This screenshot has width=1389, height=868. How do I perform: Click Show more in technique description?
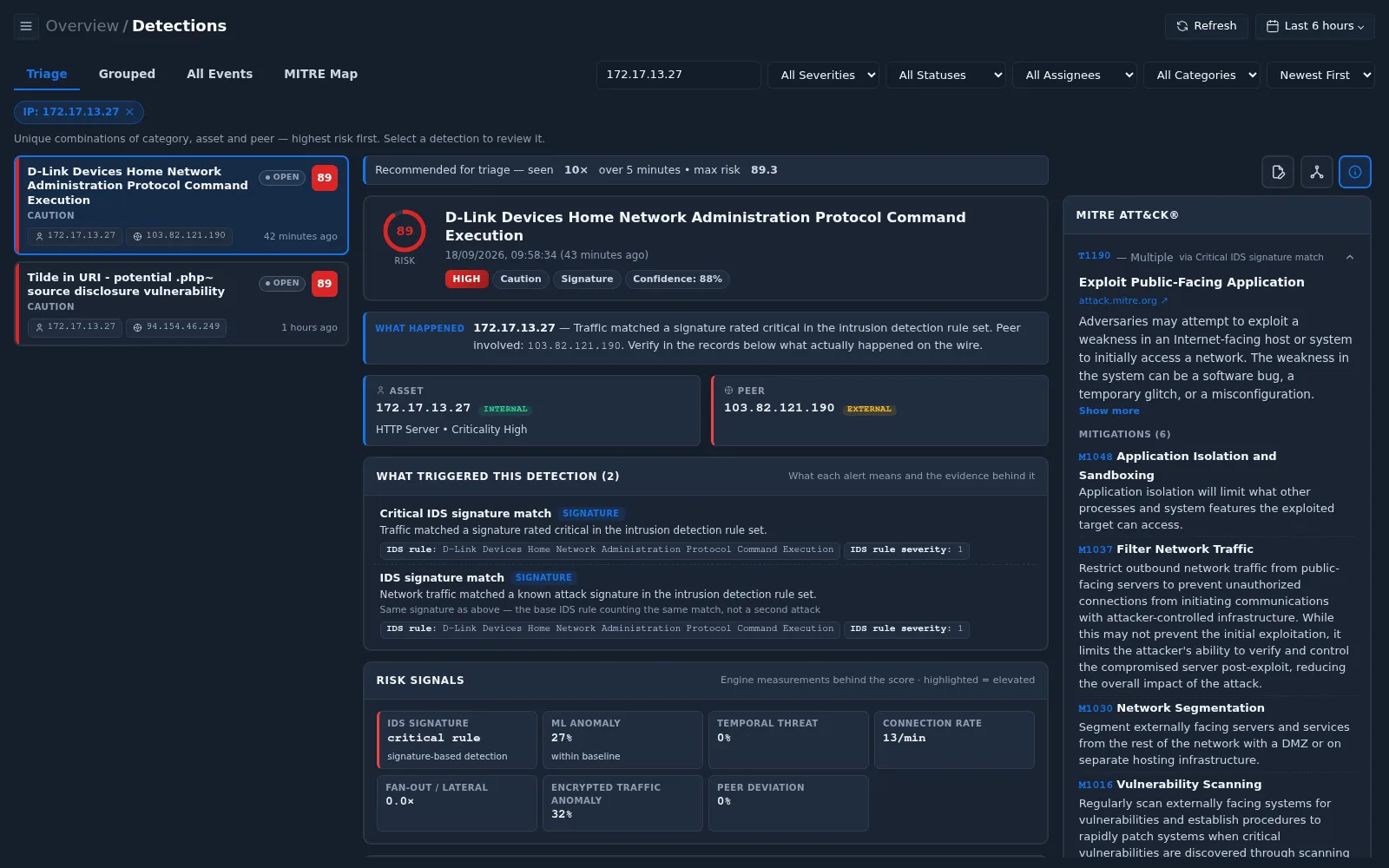coord(1109,411)
